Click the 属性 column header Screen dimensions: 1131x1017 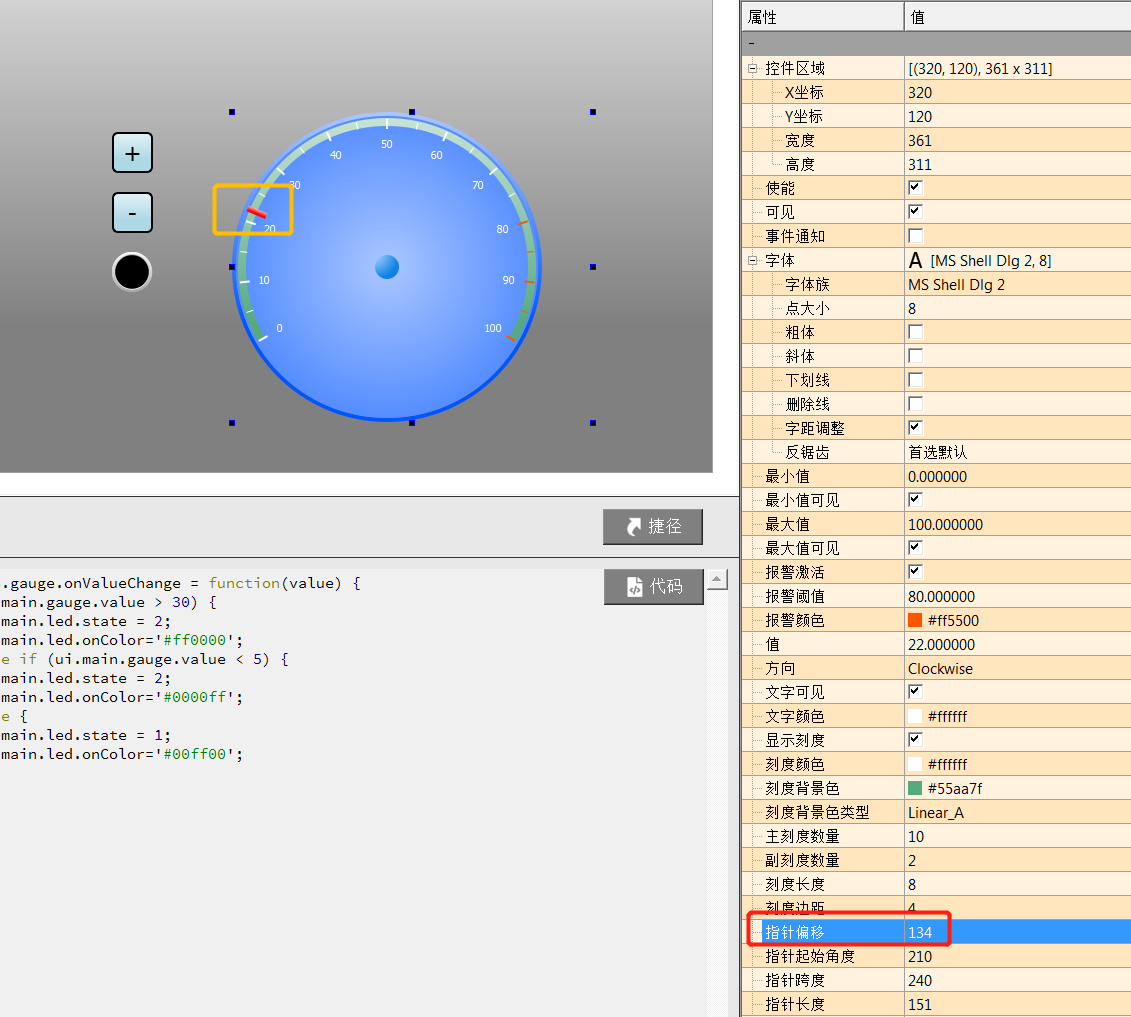[822, 17]
